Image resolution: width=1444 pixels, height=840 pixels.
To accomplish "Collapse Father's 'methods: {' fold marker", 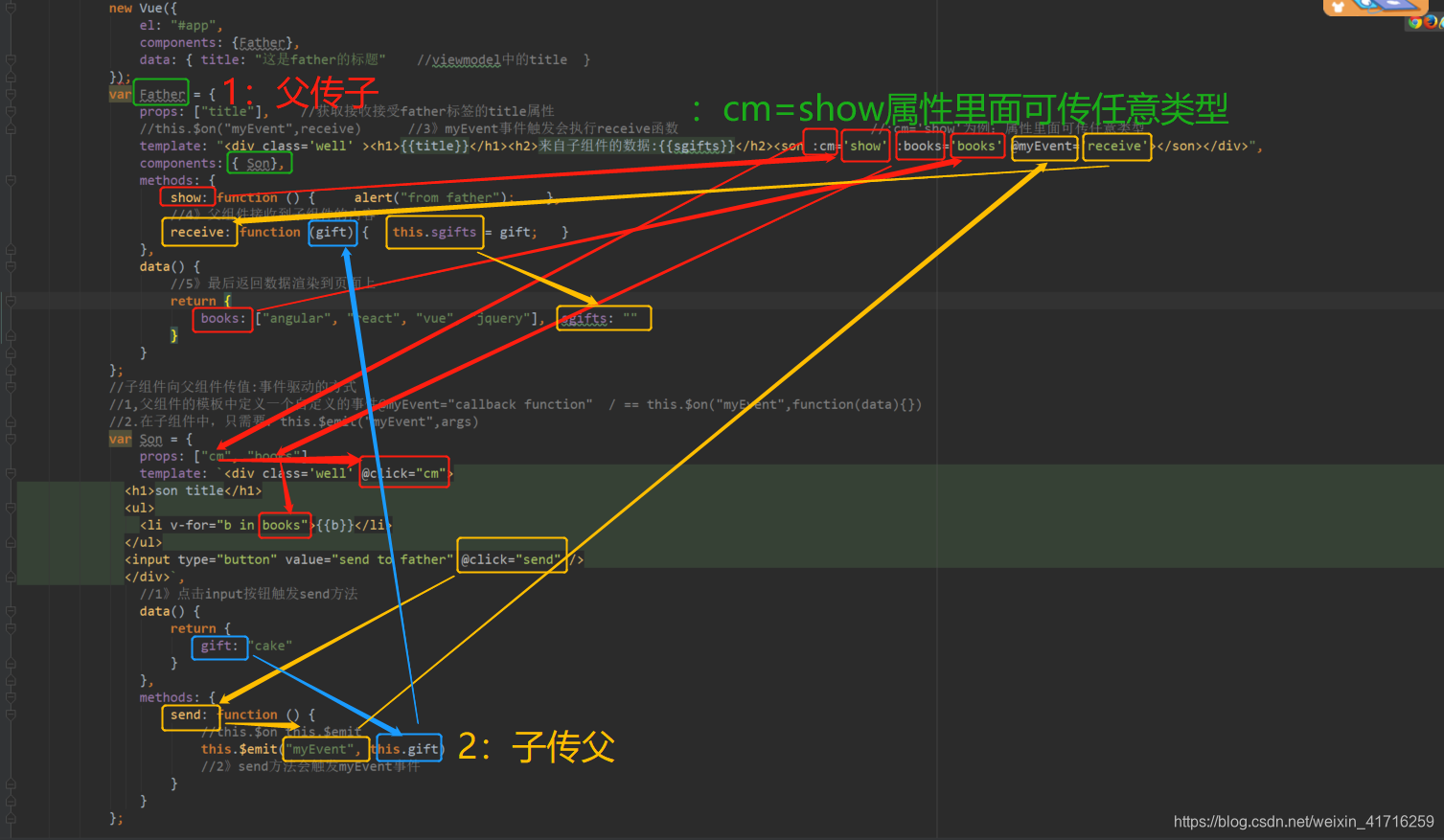I will pos(11,180).
